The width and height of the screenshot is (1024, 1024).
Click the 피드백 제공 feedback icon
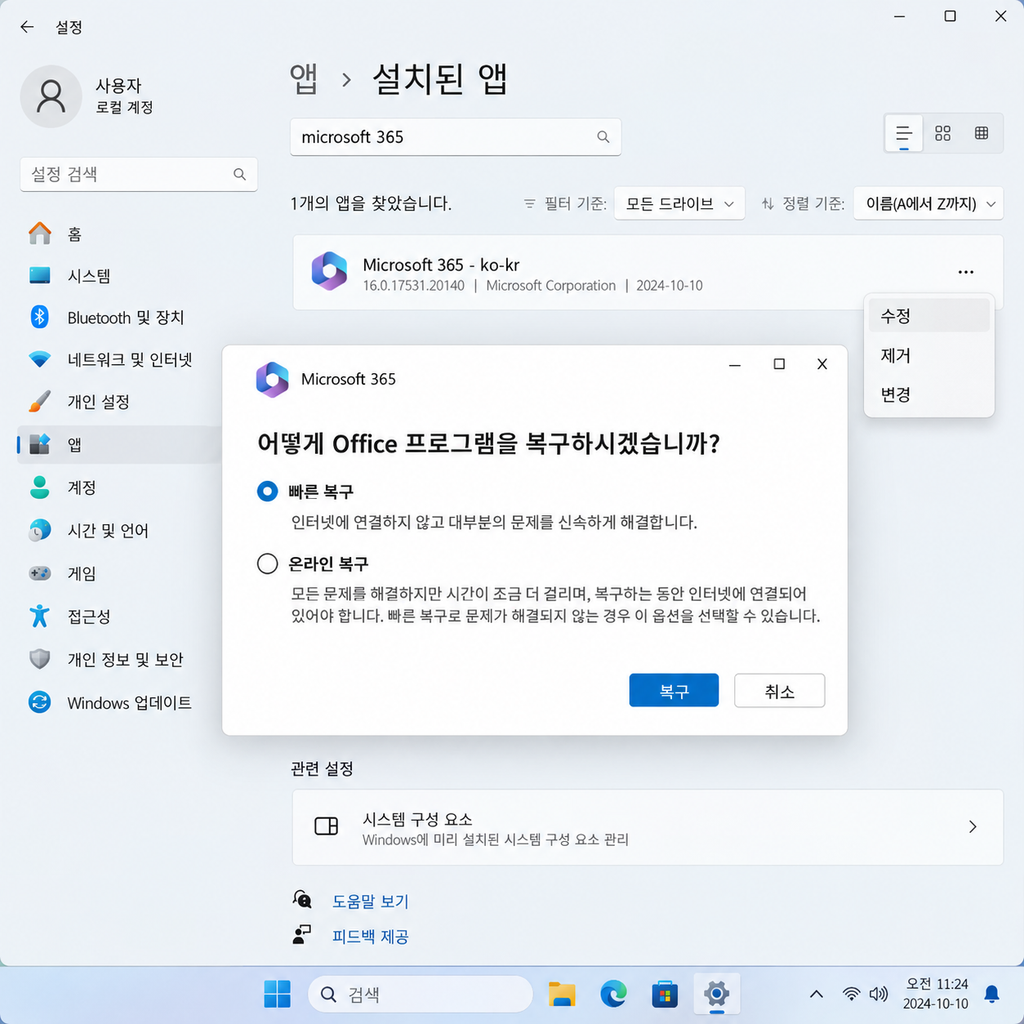point(302,935)
